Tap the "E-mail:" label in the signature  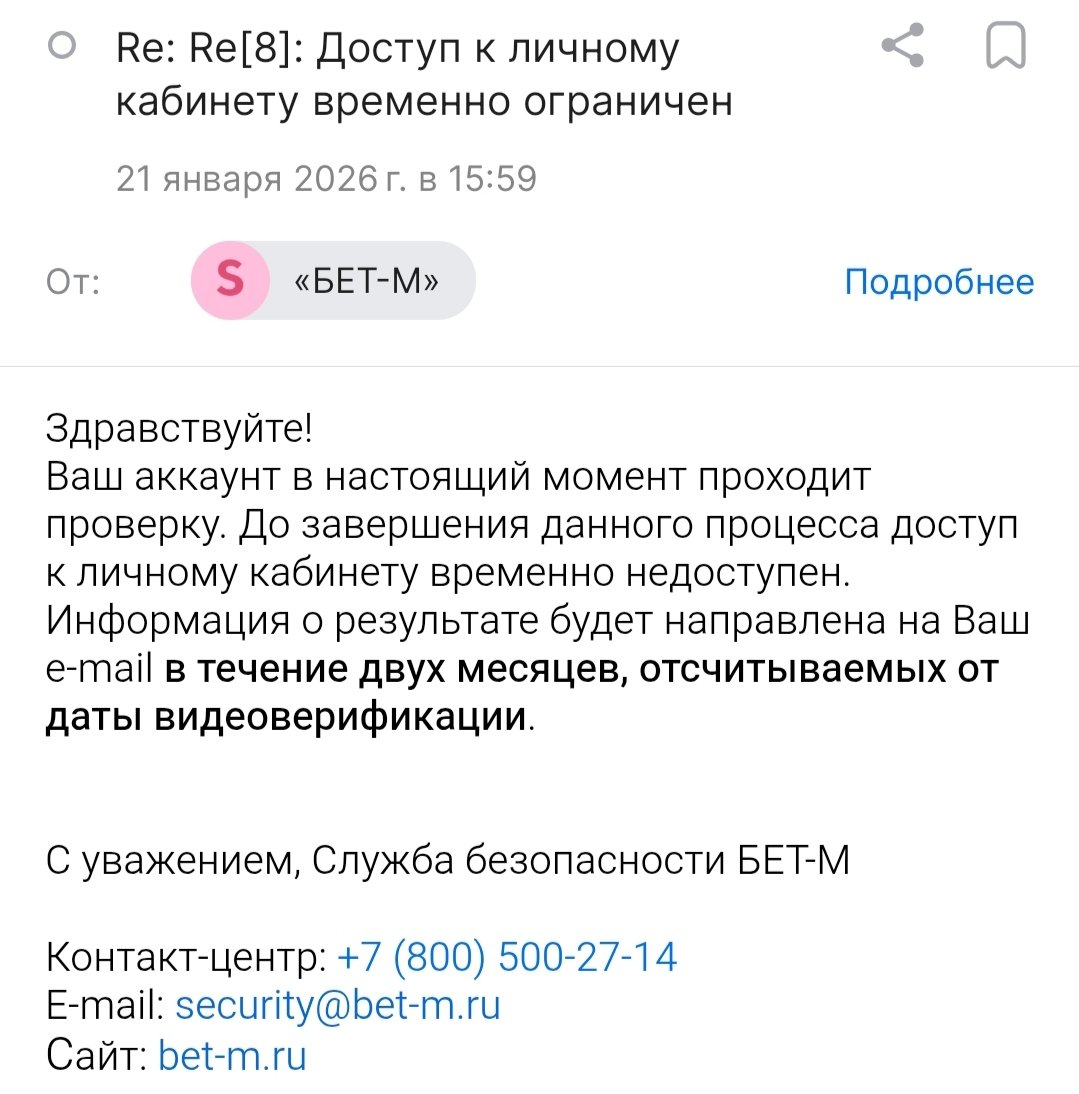[x=105, y=1005]
